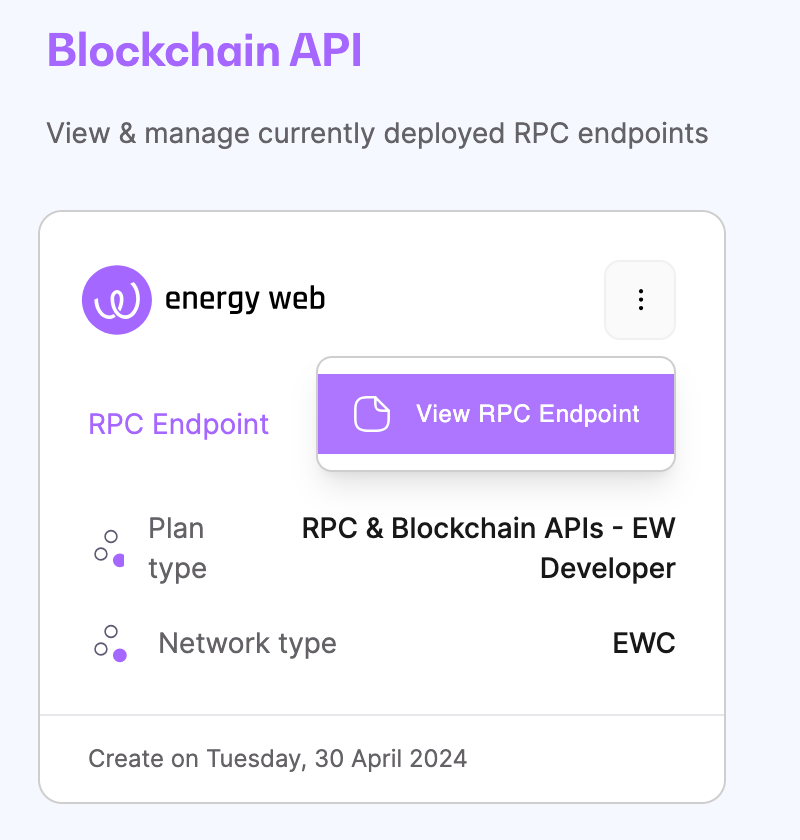This screenshot has width=800, height=840.
Task: Click the "Create on" text in the card footer
Action: point(143,758)
